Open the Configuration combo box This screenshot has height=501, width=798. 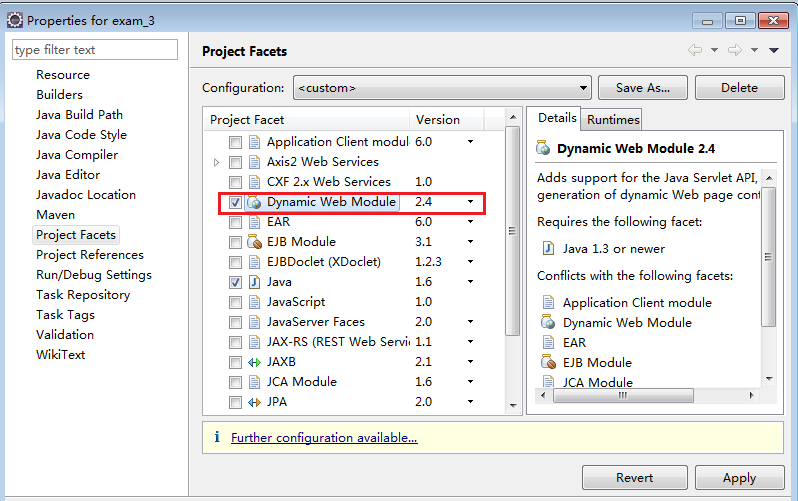(442, 87)
